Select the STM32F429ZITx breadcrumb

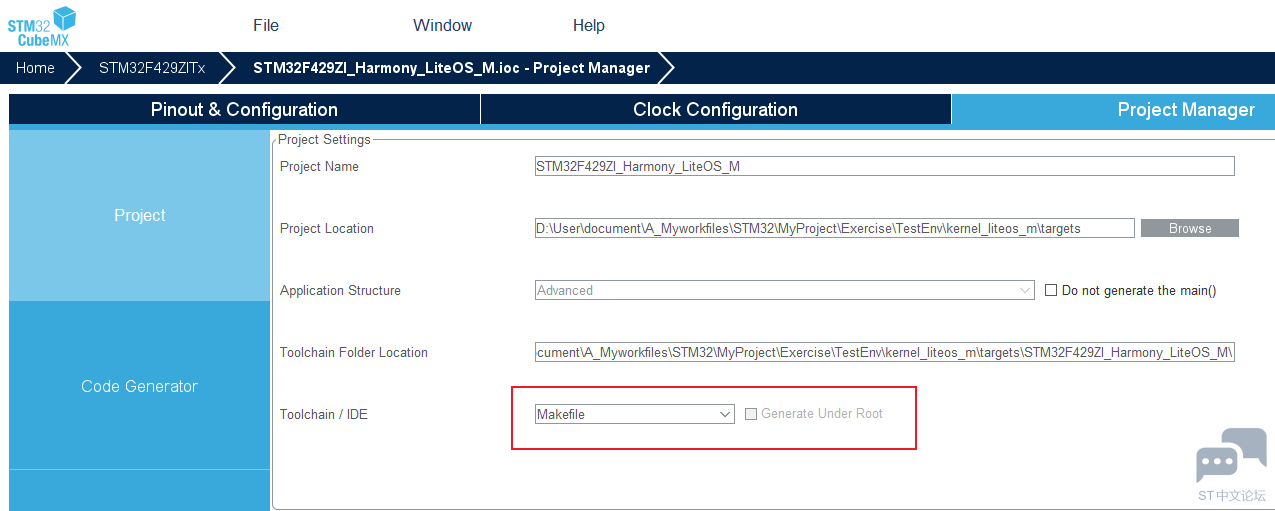pyautogui.click(x=152, y=68)
